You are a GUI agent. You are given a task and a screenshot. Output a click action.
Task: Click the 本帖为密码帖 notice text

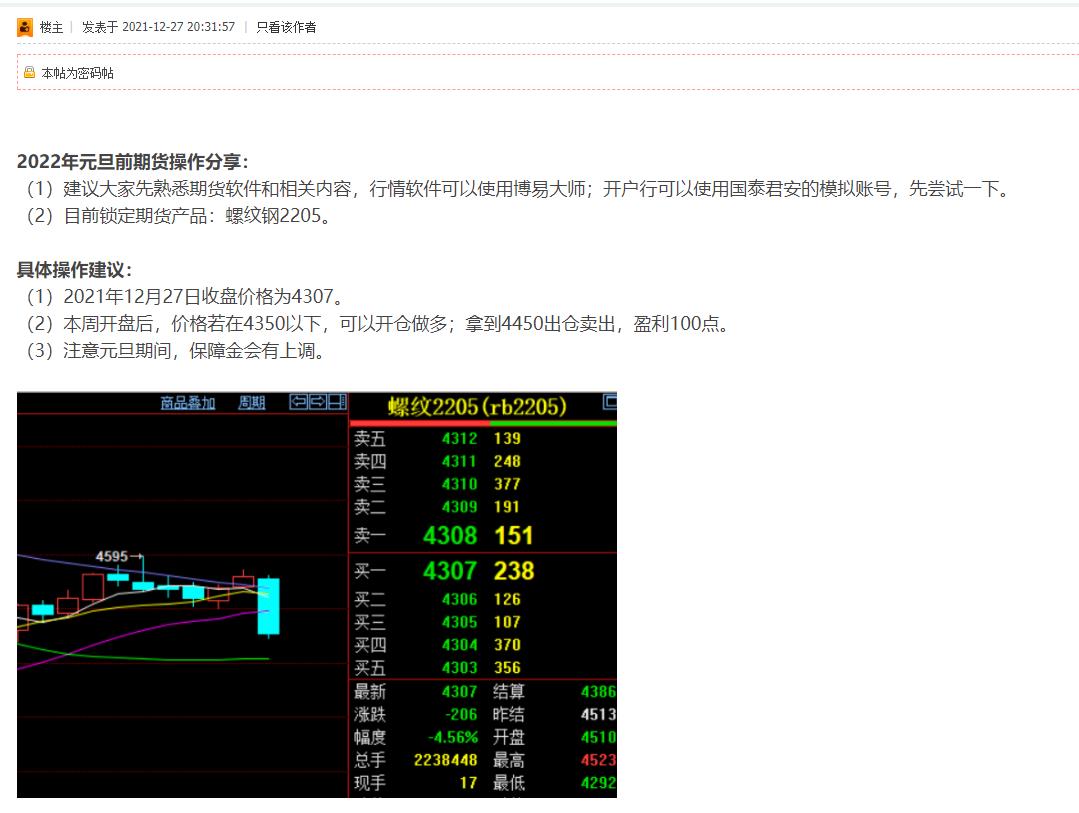click(x=77, y=73)
